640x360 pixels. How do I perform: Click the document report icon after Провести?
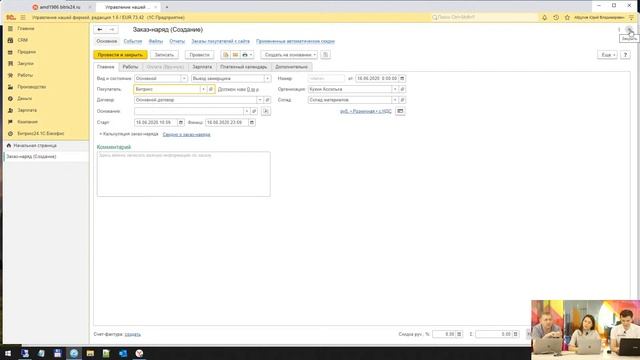[x=226, y=55]
